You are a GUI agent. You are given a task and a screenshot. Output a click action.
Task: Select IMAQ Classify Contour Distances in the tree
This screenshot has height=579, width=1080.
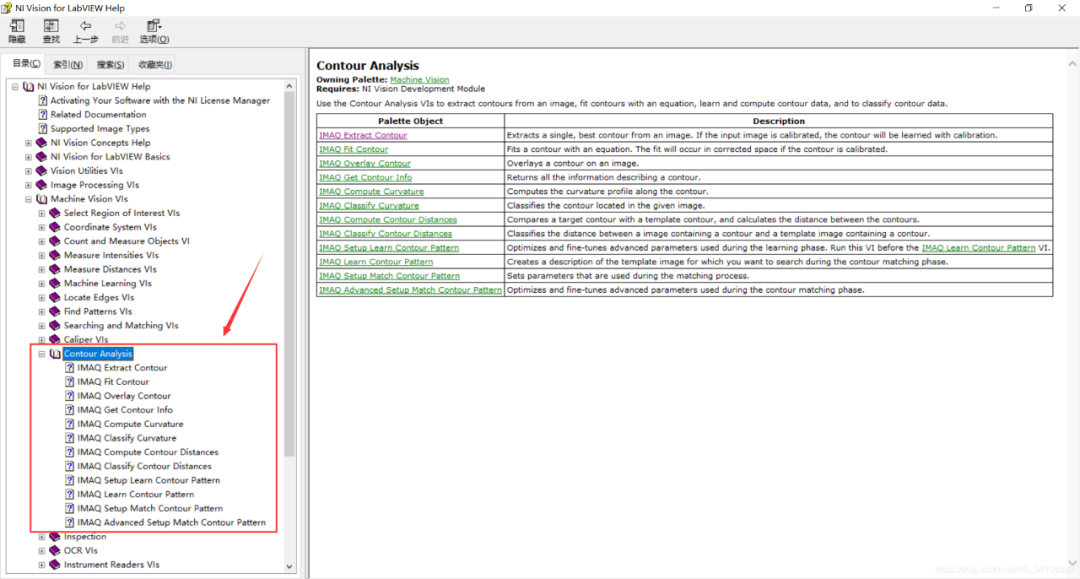145,466
